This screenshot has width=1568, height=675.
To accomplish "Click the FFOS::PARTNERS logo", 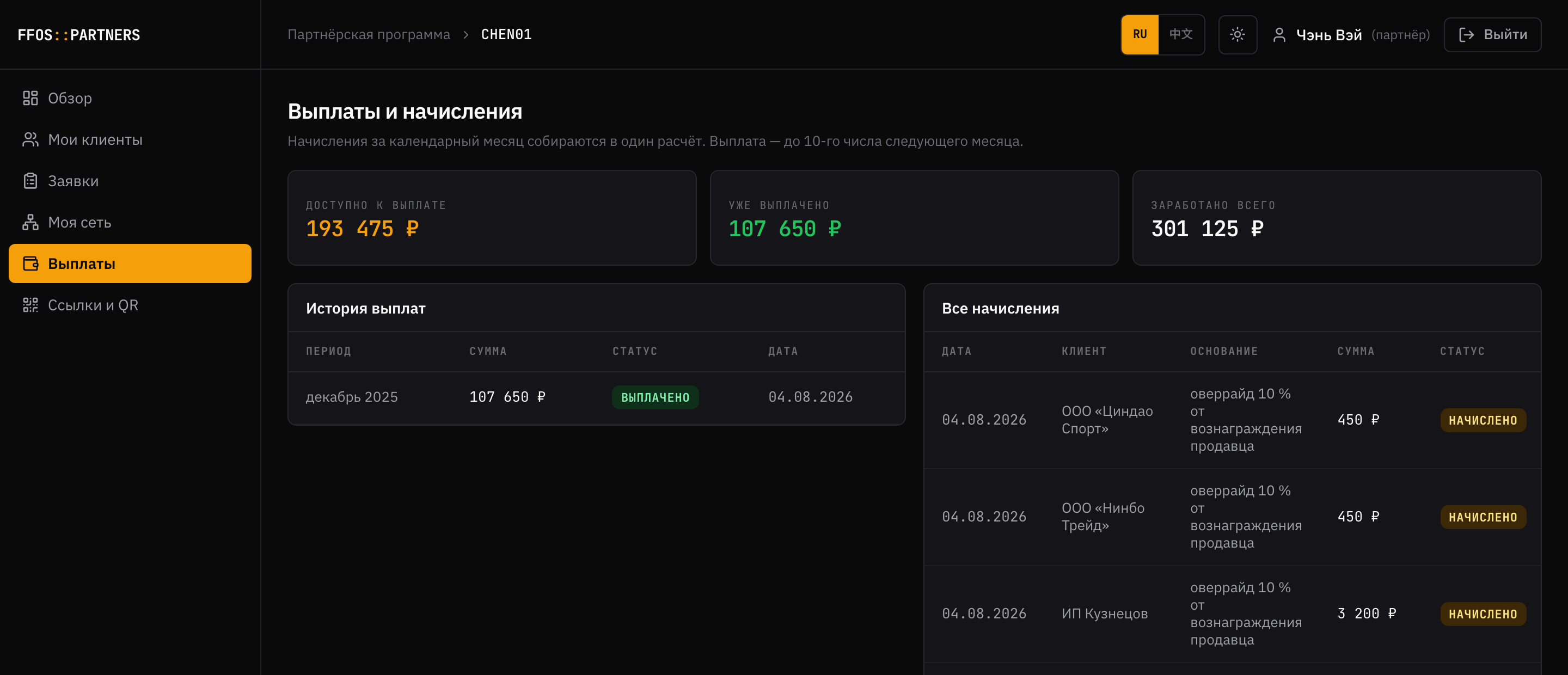I will tap(79, 35).
